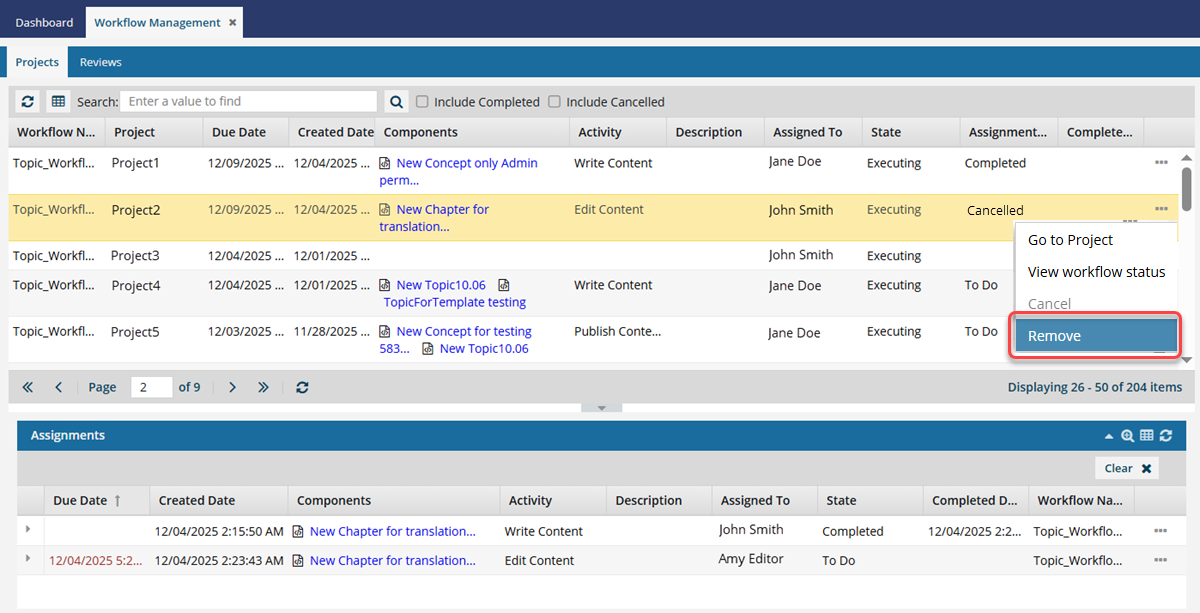Select the Project3 row cell

pos(135,255)
